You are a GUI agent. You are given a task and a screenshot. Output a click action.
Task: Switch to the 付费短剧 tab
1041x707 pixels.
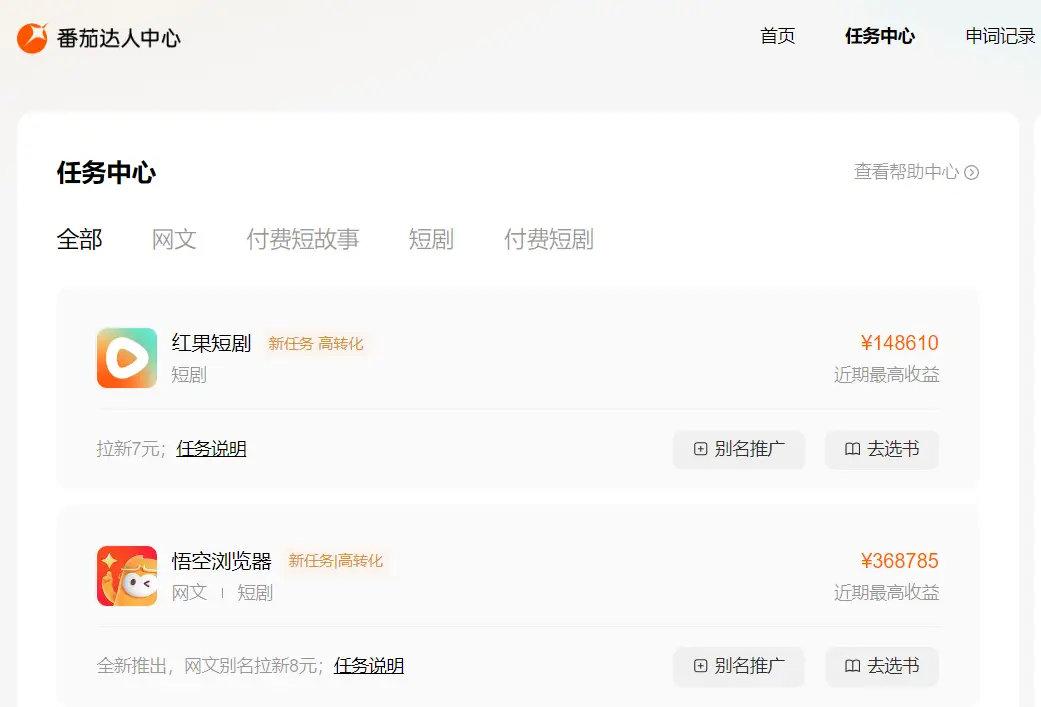548,239
